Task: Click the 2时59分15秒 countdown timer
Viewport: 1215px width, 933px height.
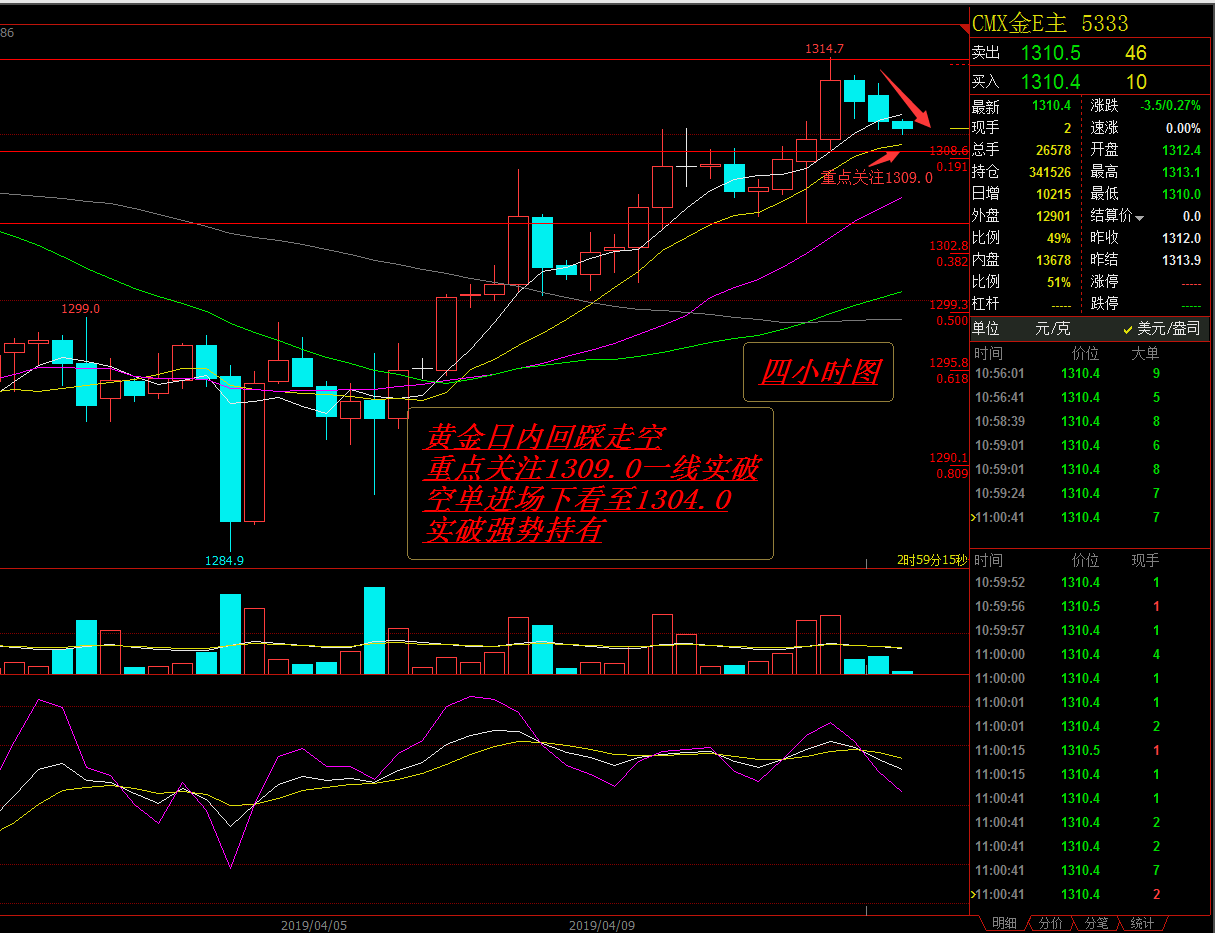Action: point(932,560)
